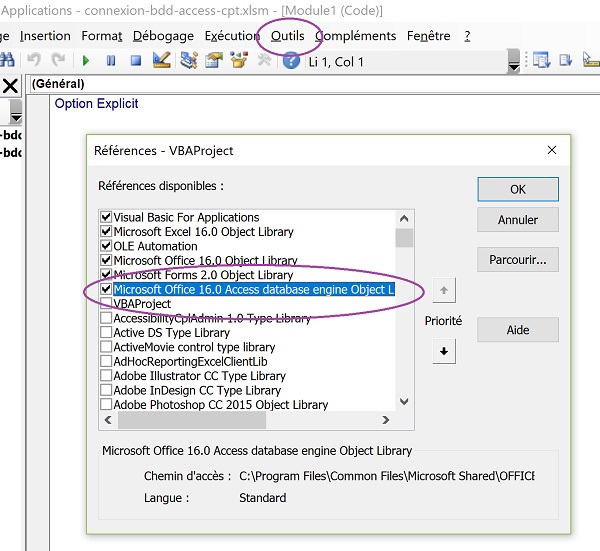Open the Compléments menu

coord(355,36)
